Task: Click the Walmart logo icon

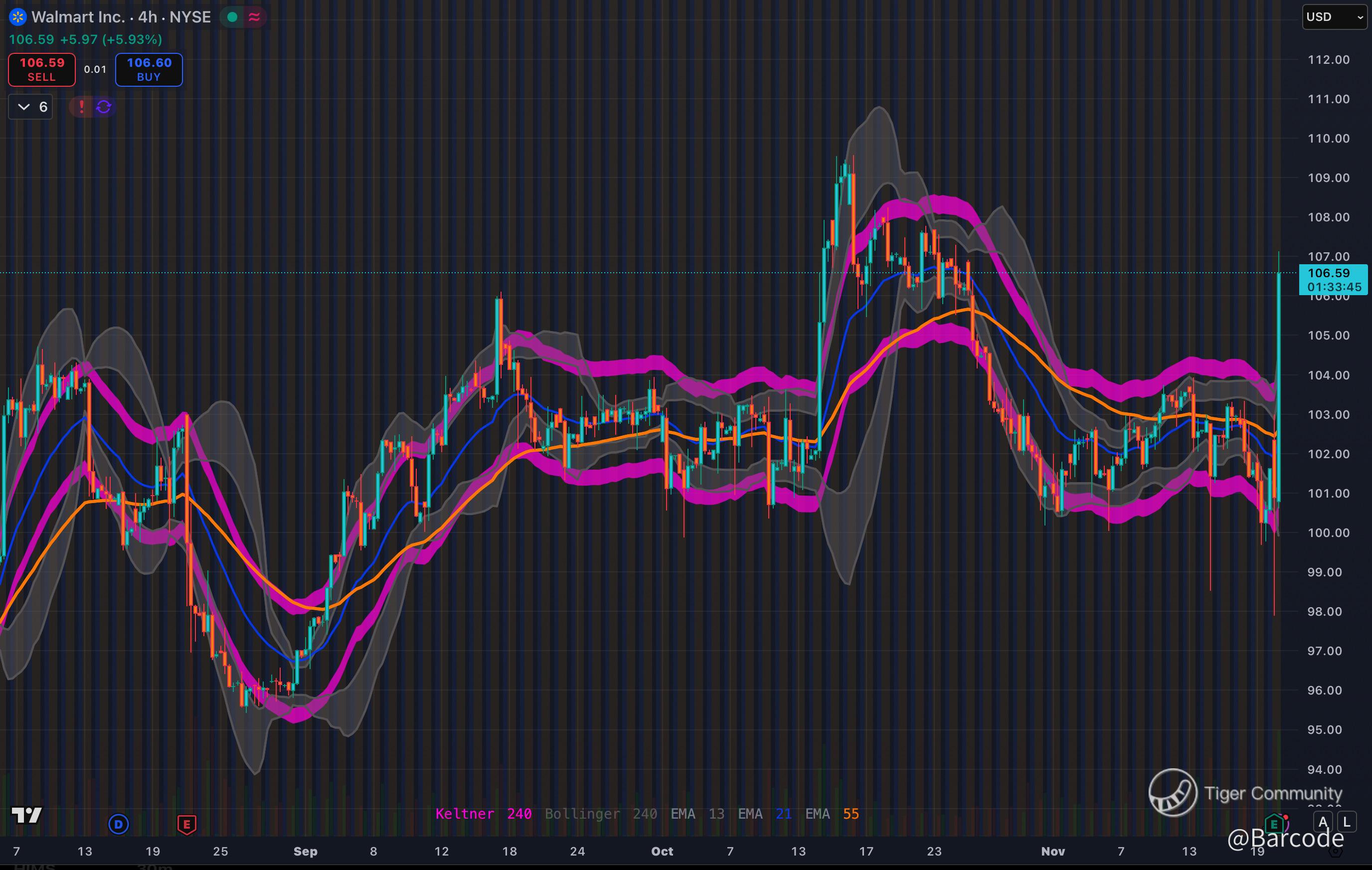Action: click(x=17, y=17)
